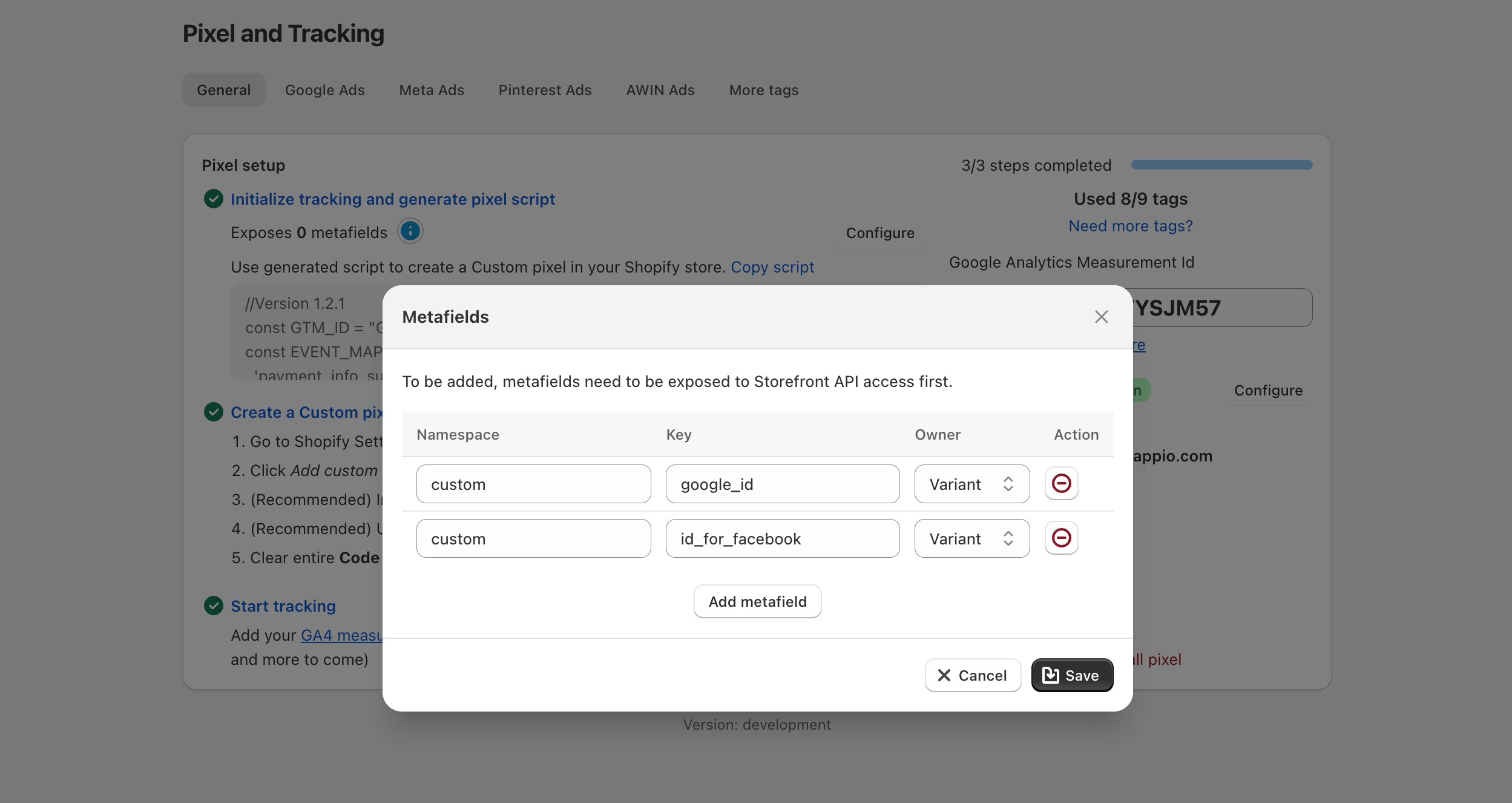The height and width of the screenshot is (803, 1512).
Task: Remove the id_for_facebook metafield row
Action: [x=1061, y=538]
